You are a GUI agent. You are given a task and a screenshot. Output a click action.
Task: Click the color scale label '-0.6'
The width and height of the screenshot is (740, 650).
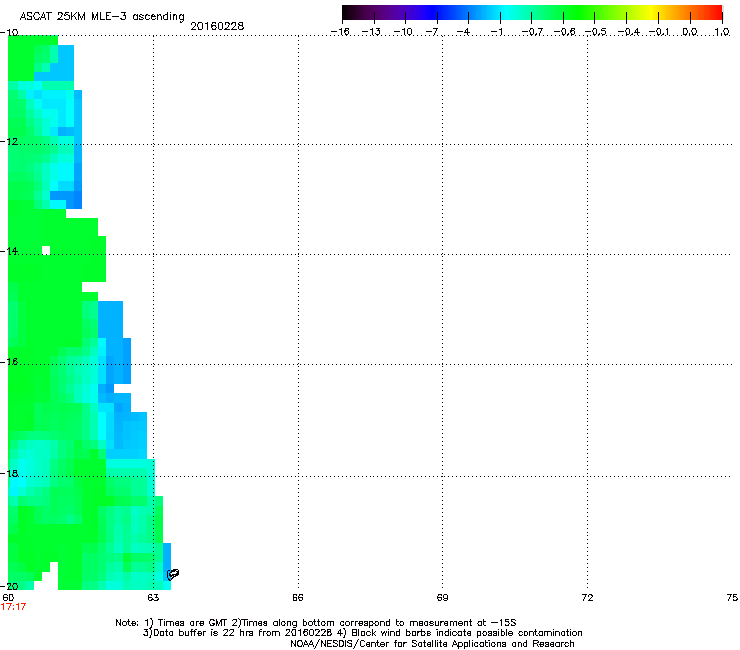point(564,32)
